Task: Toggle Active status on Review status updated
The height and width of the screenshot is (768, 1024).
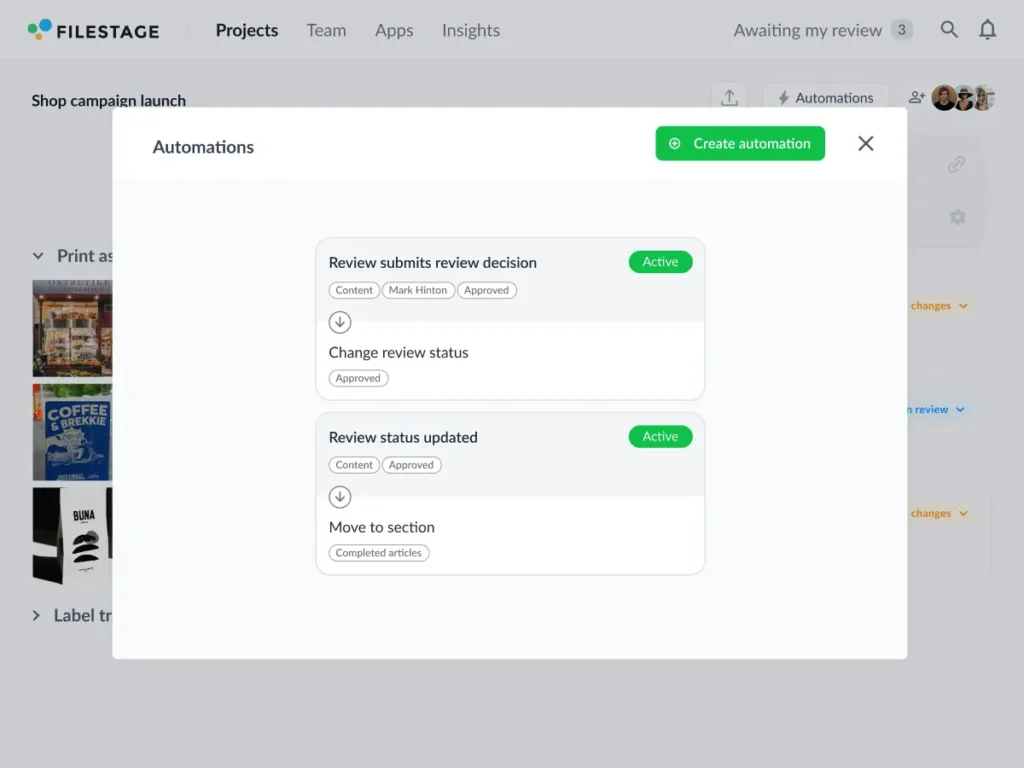Action: click(660, 437)
